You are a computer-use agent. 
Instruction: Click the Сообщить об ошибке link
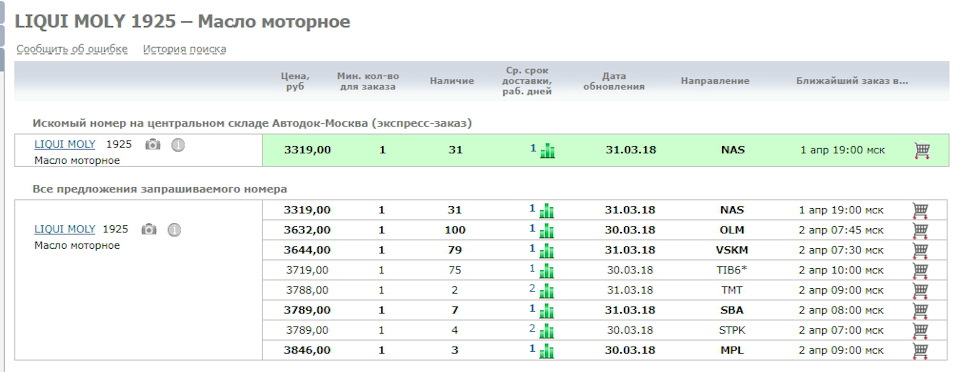tap(72, 49)
